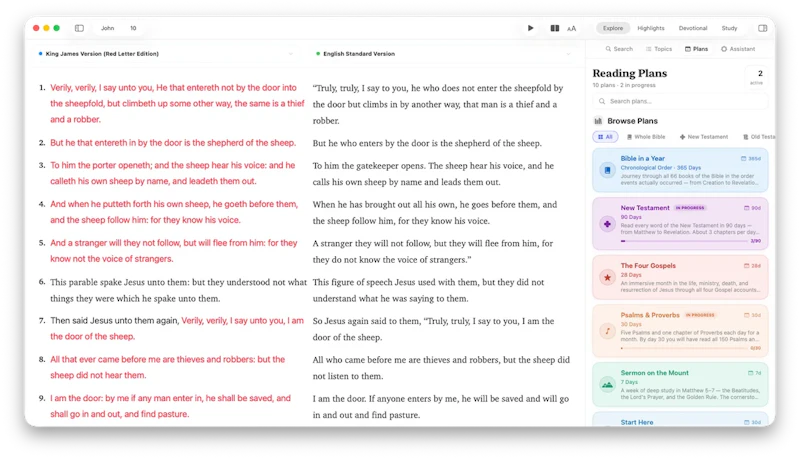This screenshot has height=459, width=800.
Task: Click the calendar 30d badge on Psalms & Proverbs
Action: [752, 315]
